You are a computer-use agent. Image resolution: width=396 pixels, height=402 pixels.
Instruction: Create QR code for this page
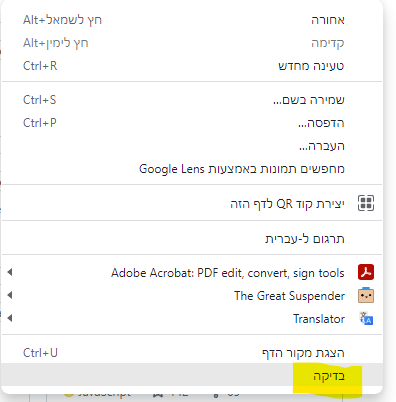pos(192,203)
